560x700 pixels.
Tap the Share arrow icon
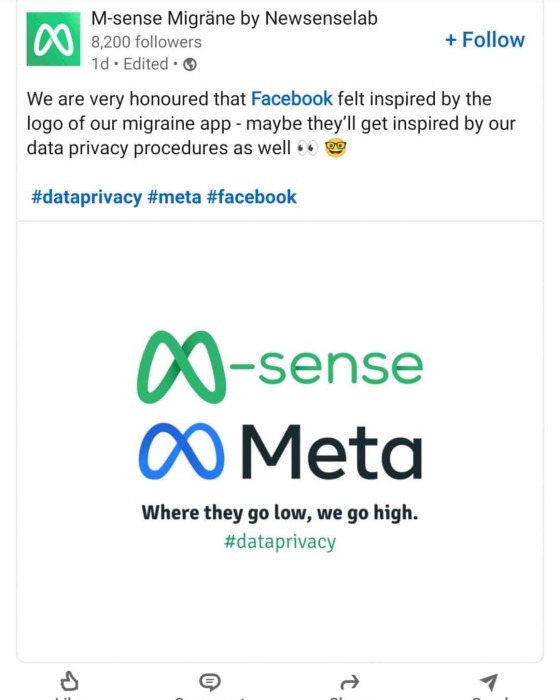pyautogui.click(x=350, y=682)
